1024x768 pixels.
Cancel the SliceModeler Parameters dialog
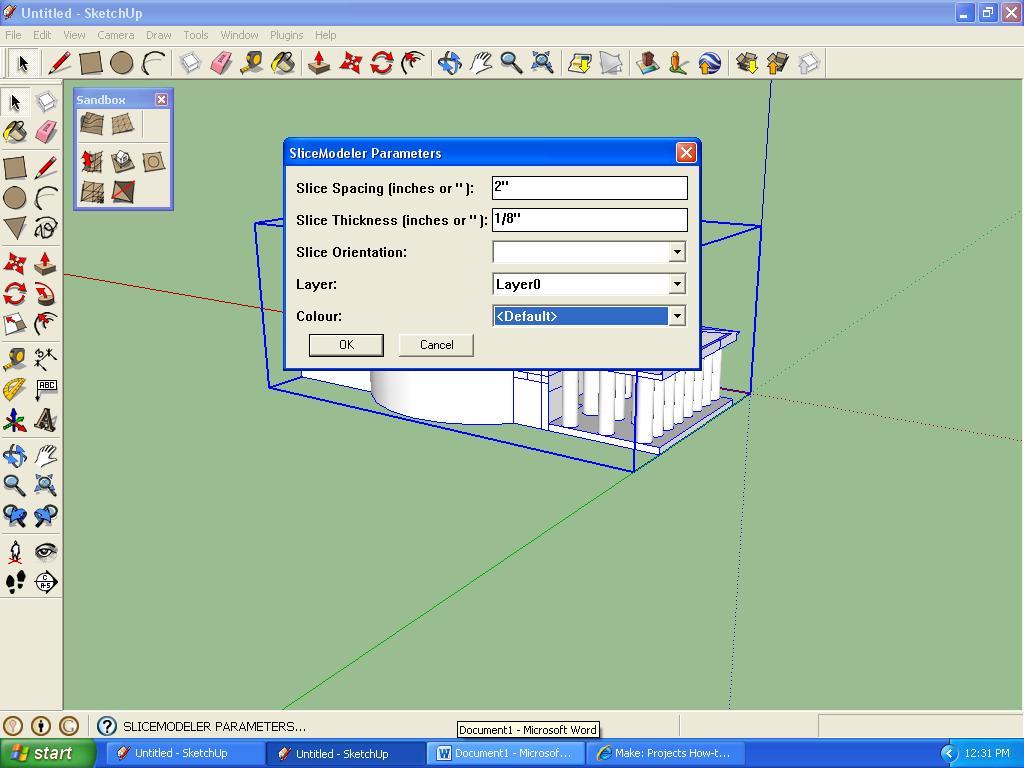(x=436, y=345)
